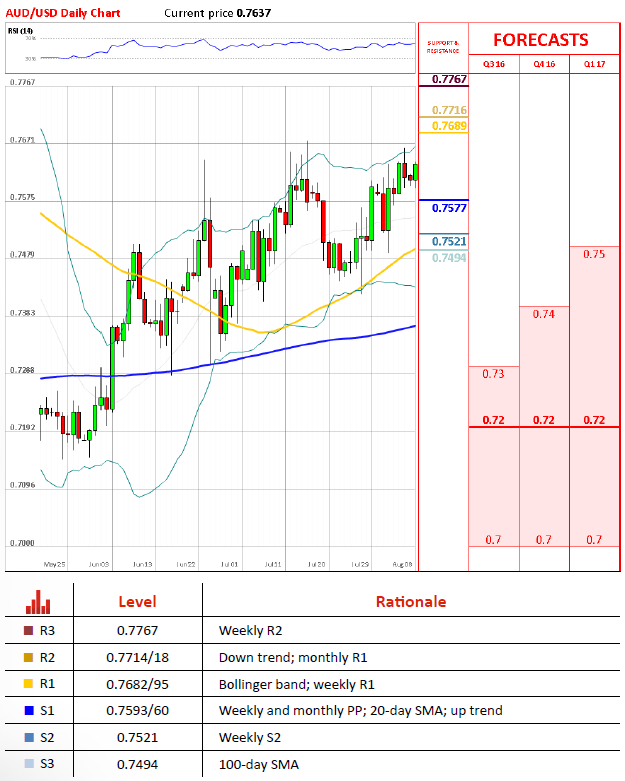Click the Q1 17 forecast value 0.75

[x=594, y=254]
